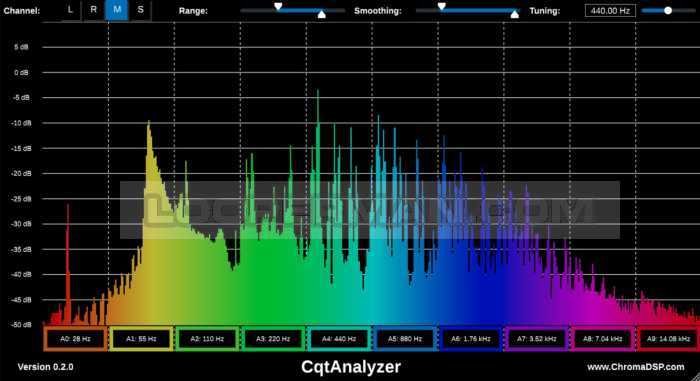Click the -50 dB axis label
Screen dimensions: 700x381
[x=21, y=325]
